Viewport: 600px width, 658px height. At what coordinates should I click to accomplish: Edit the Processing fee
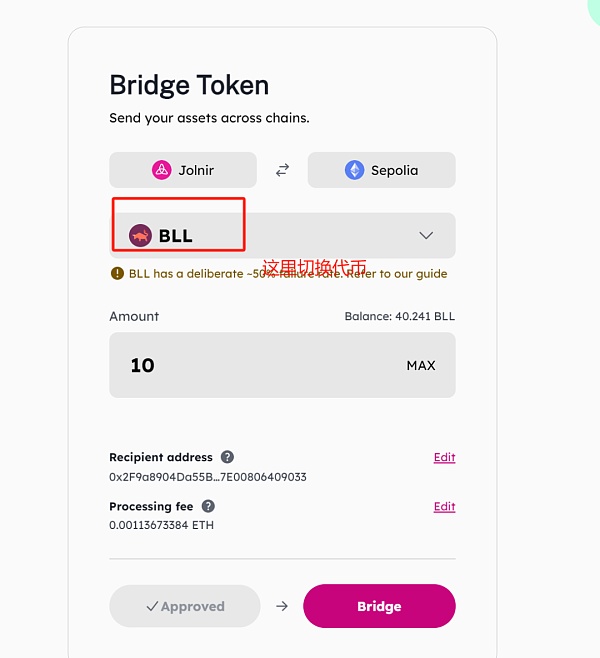click(x=444, y=506)
